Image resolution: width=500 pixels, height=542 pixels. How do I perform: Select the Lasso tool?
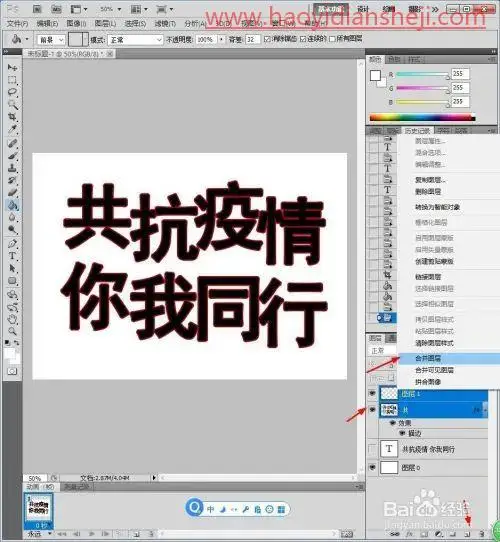[x=12, y=92]
